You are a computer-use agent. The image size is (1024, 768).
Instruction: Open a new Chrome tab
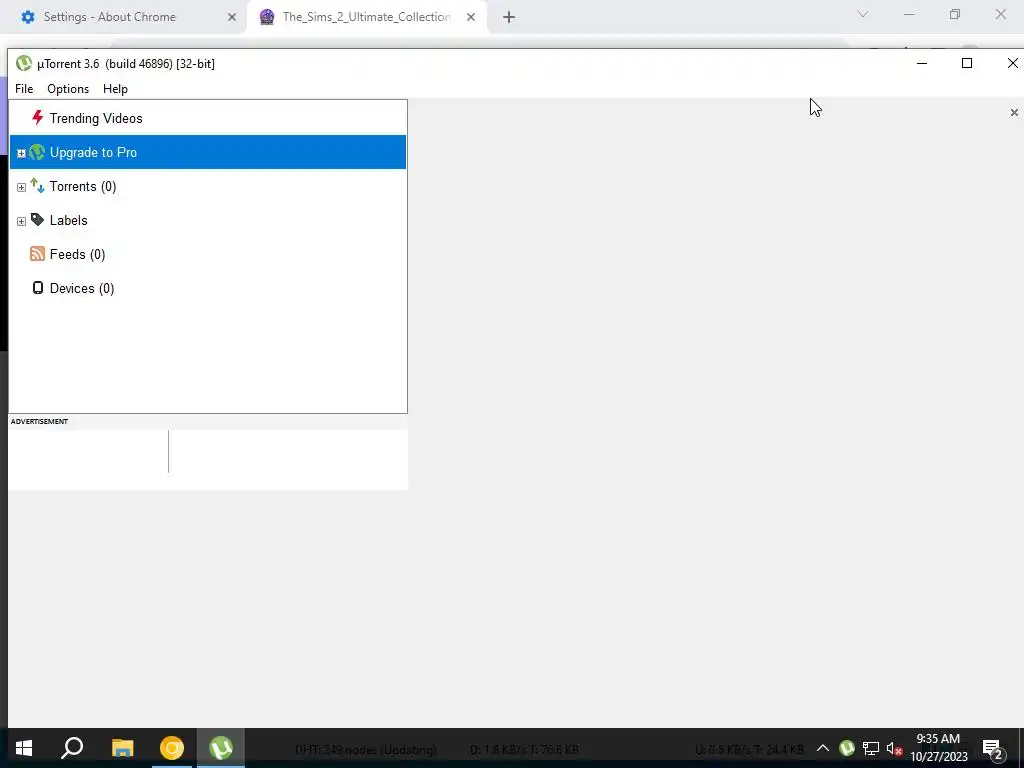509,17
